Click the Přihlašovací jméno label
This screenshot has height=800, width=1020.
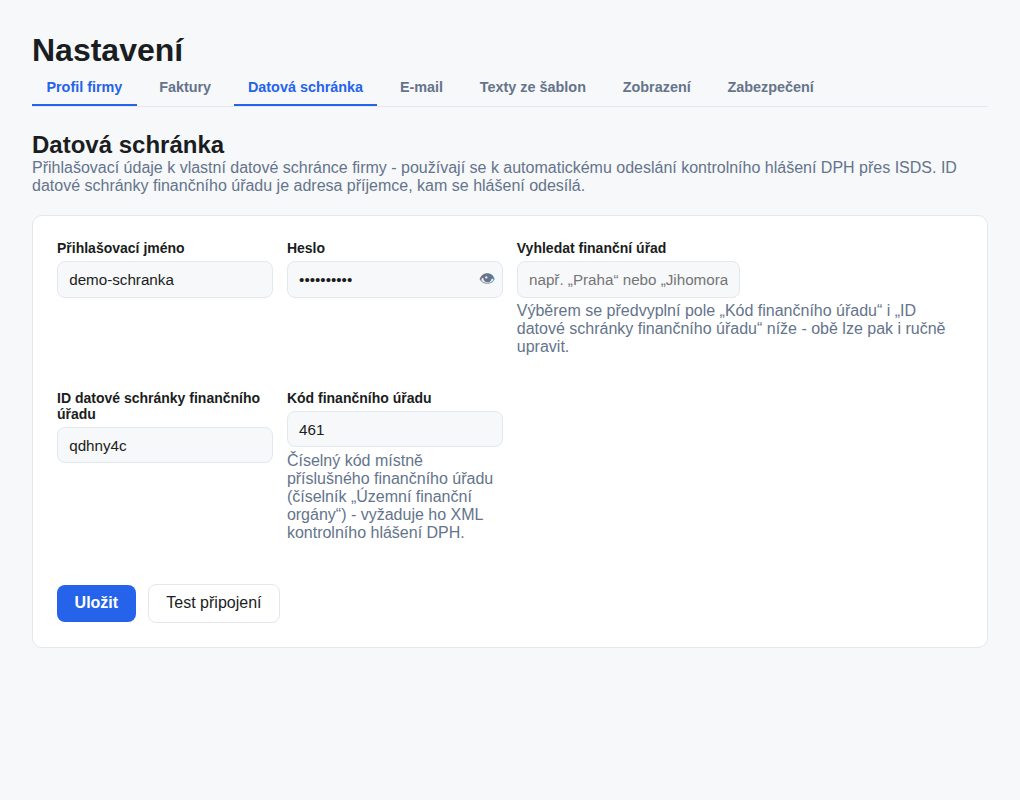pos(120,248)
